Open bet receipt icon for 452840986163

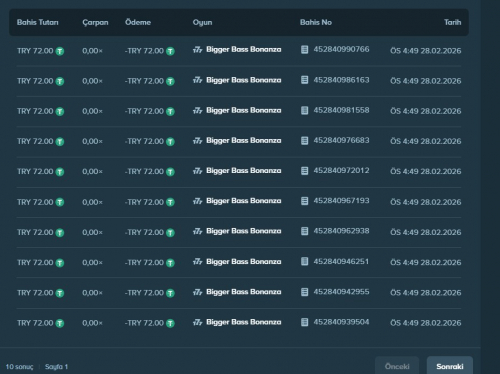304,80
